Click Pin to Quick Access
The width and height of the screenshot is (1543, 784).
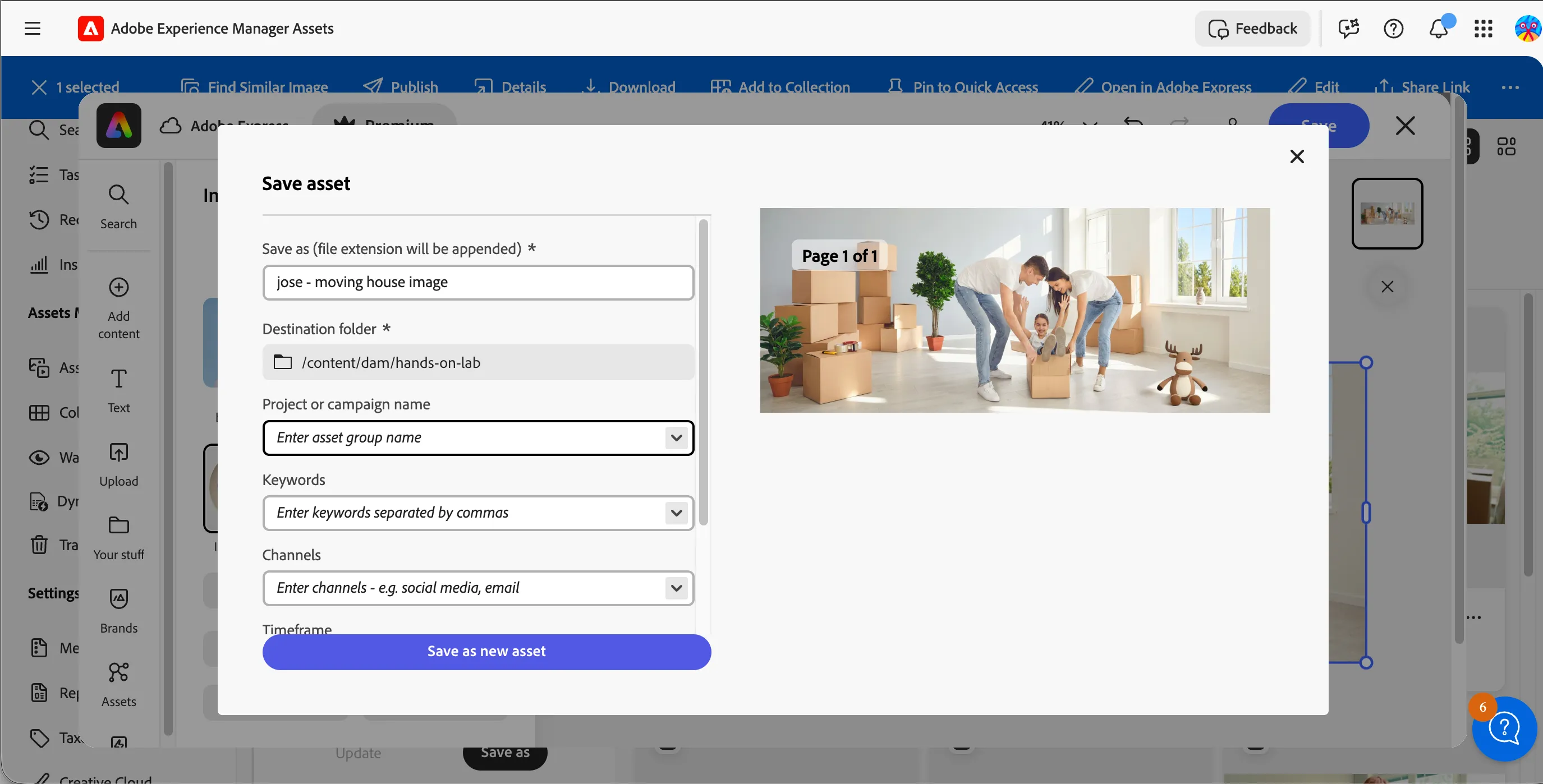coord(963,87)
